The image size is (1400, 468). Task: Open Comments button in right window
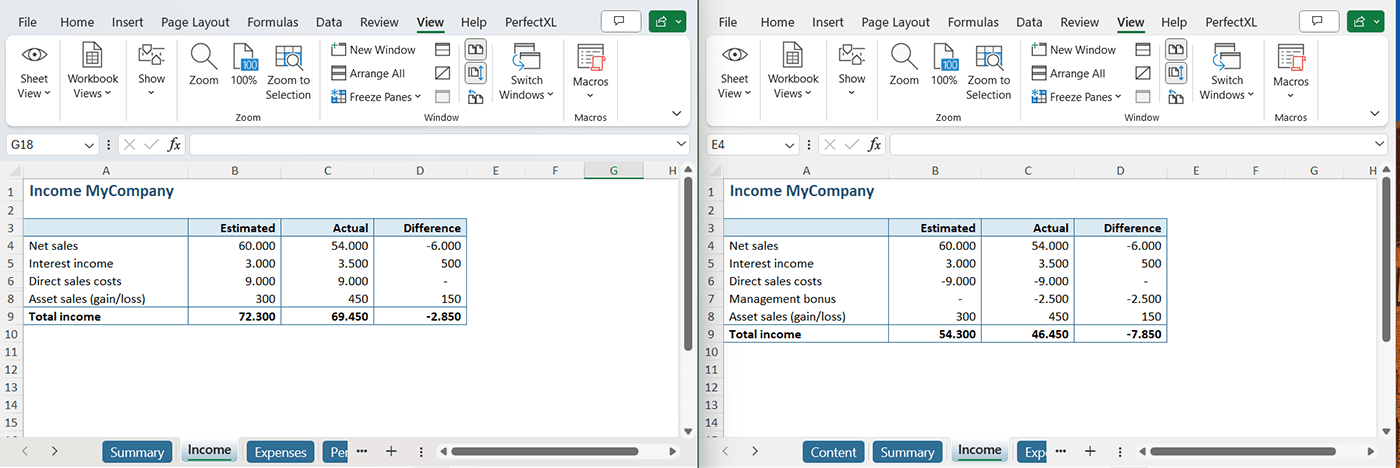(x=1321, y=22)
